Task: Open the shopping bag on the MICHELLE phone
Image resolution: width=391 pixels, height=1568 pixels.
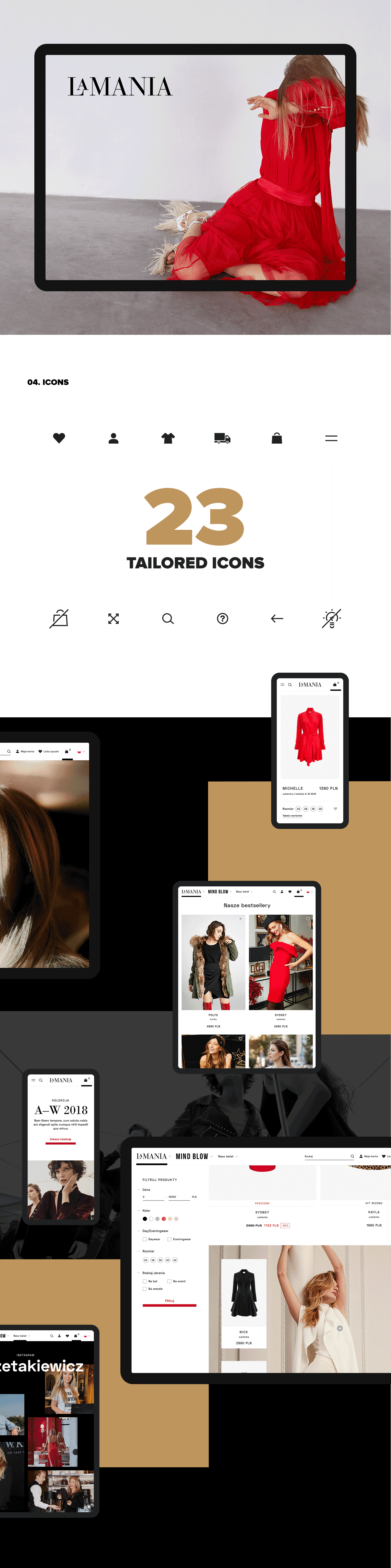Action: tap(335, 684)
